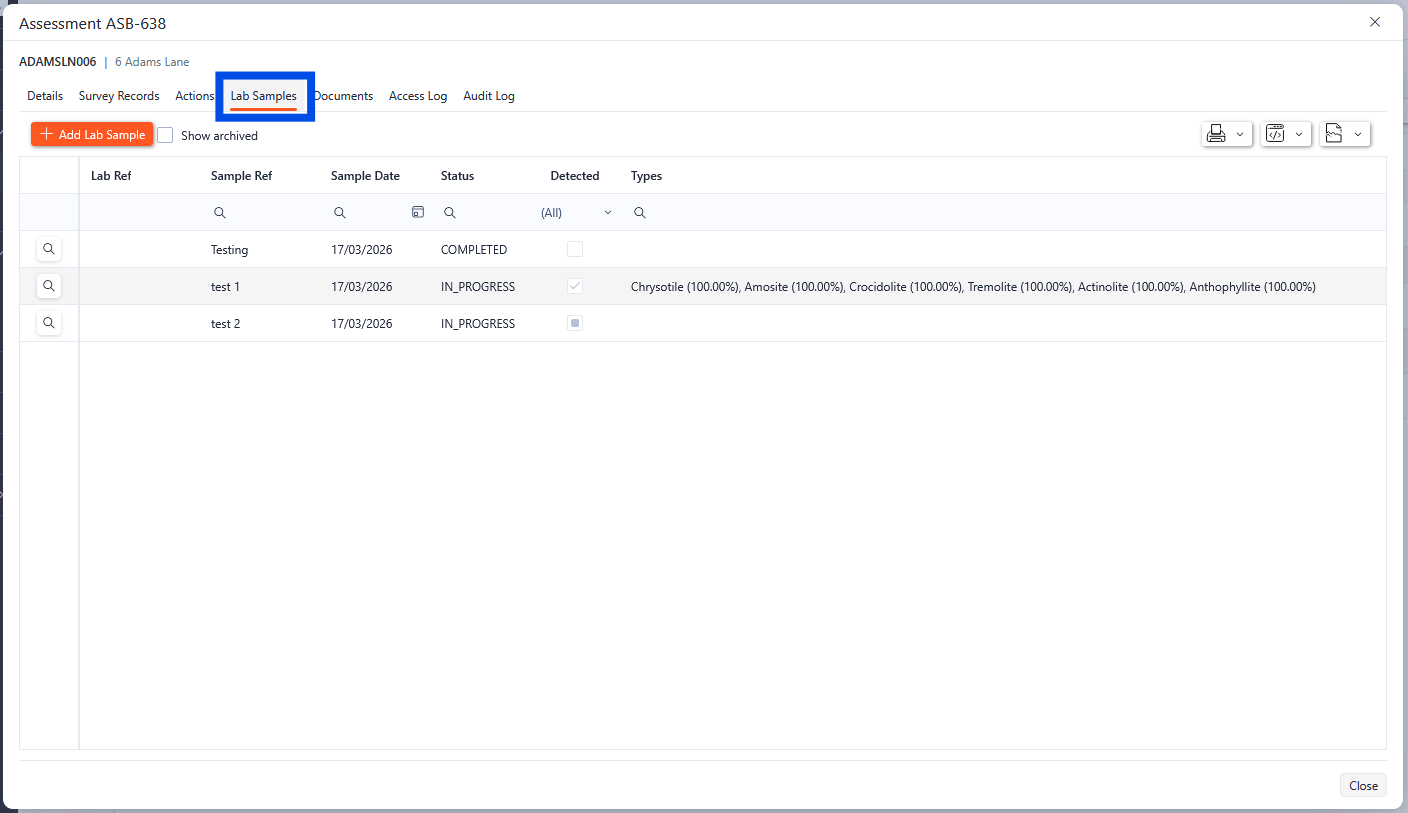This screenshot has height=813, width=1408.
Task: Click the search icon in Types filter
Action: [640, 213]
